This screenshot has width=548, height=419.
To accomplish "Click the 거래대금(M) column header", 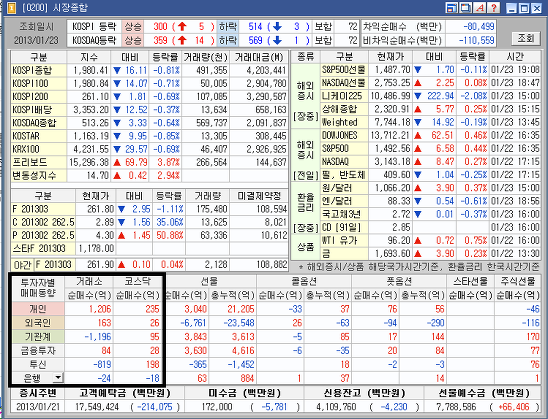I will coord(259,57).
